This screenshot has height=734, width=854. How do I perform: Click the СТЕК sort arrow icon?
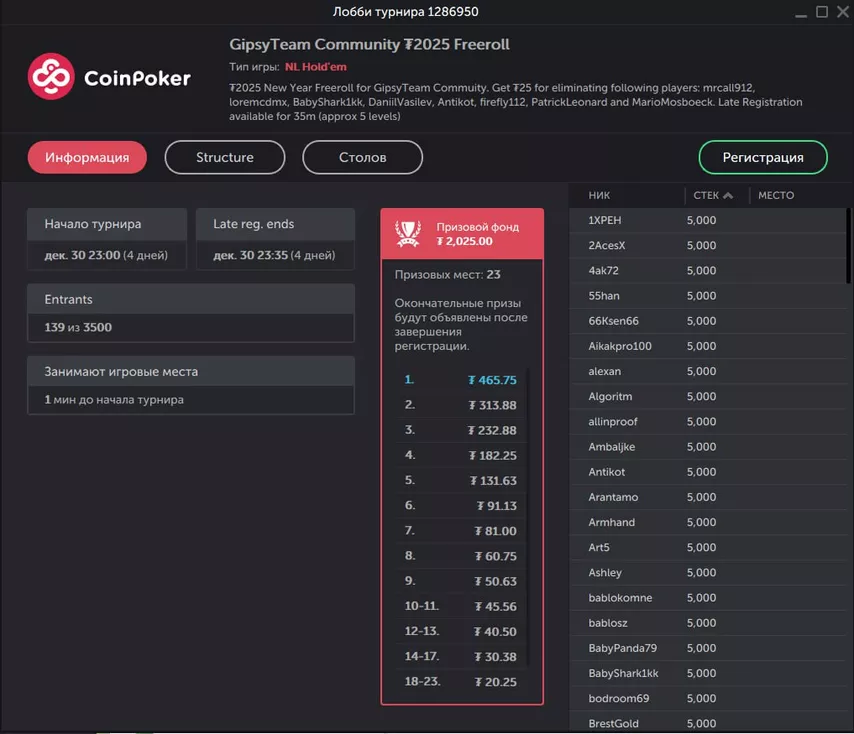point(728,195)
